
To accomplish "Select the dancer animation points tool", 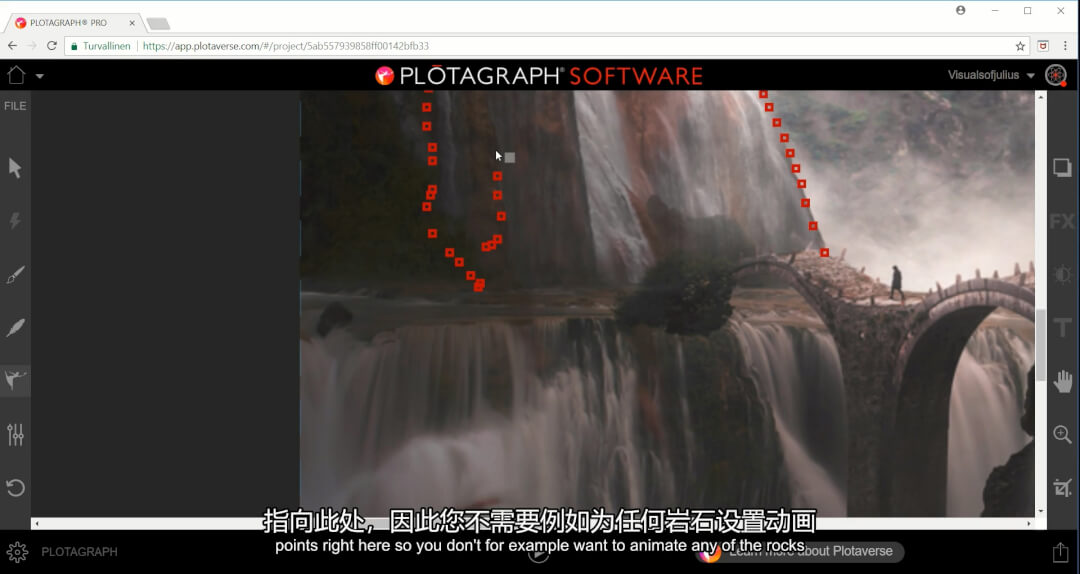I will click(x=14, y=380).
